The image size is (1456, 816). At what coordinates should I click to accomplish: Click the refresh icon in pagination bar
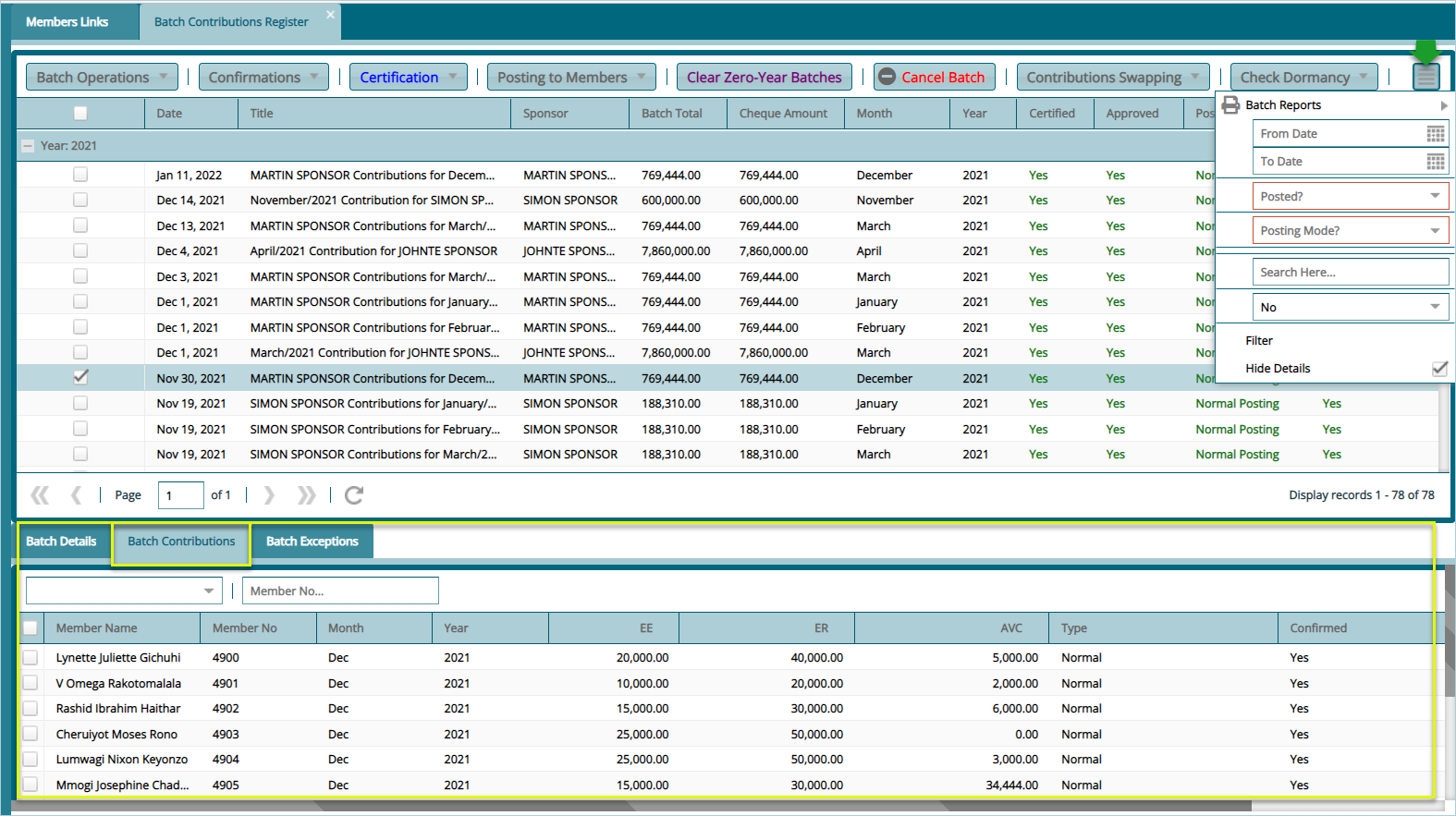(353, 495)
